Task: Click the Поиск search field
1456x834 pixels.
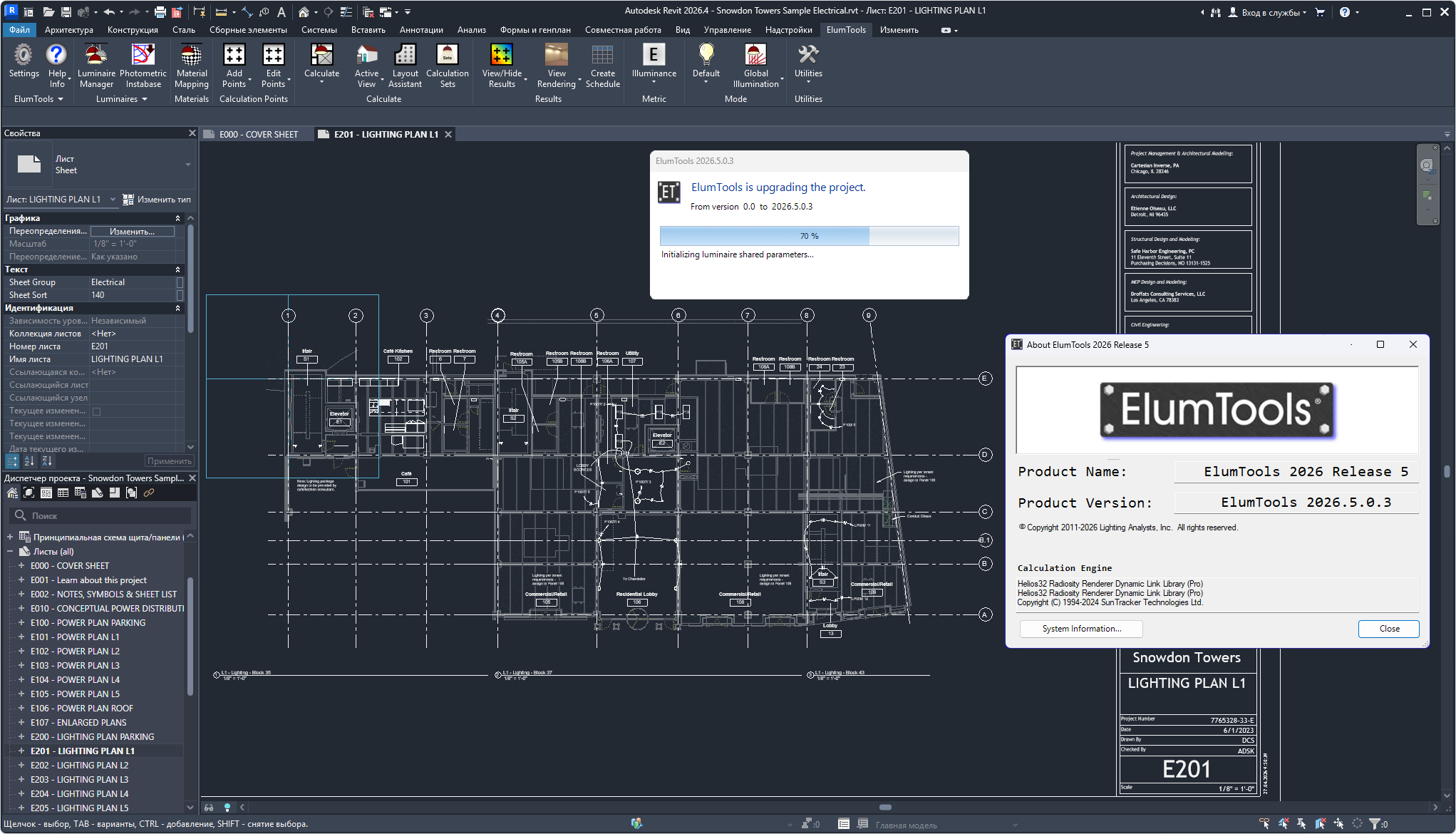Action: [100, 515]
